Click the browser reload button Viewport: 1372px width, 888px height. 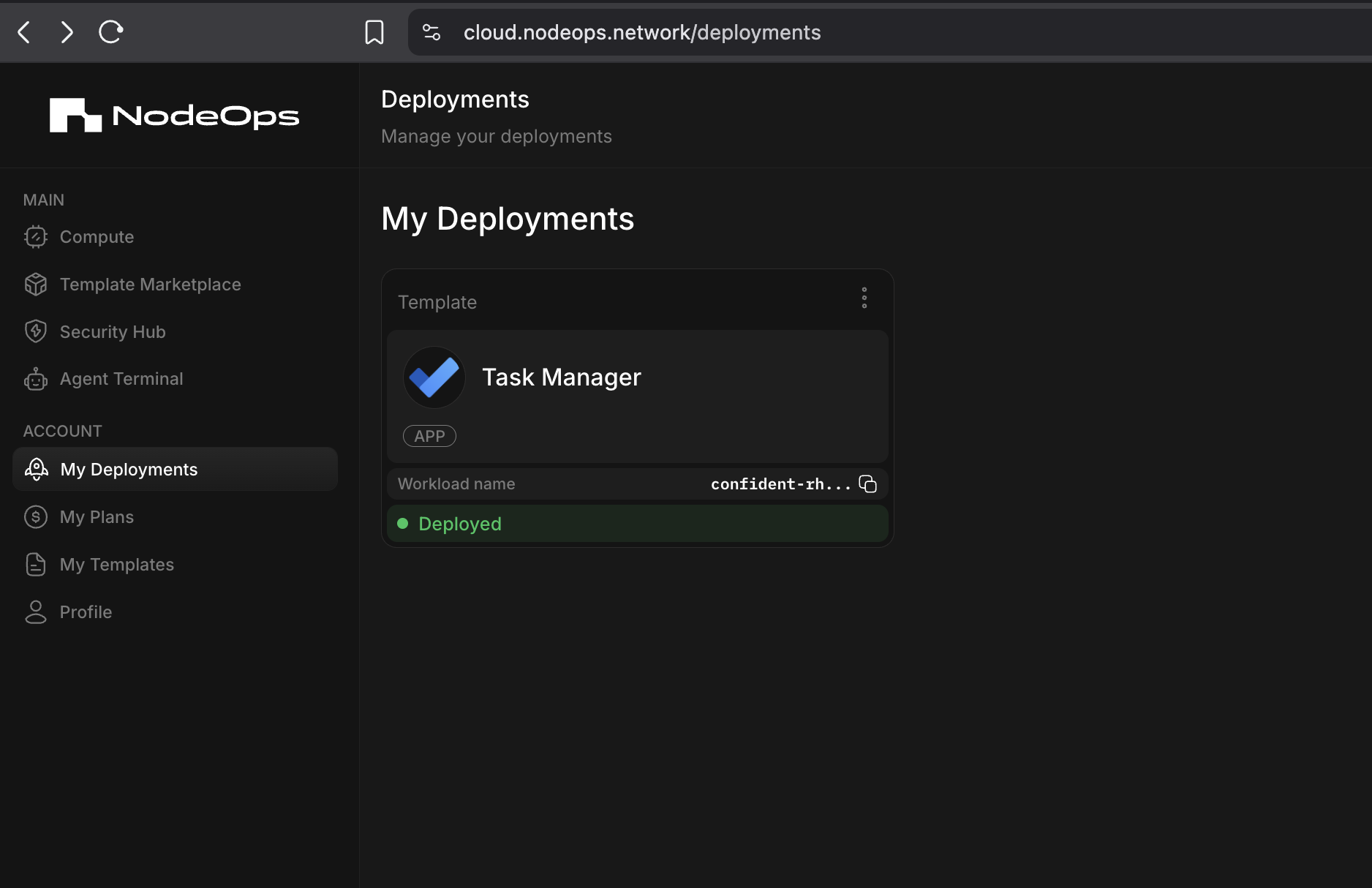(110, 32)
